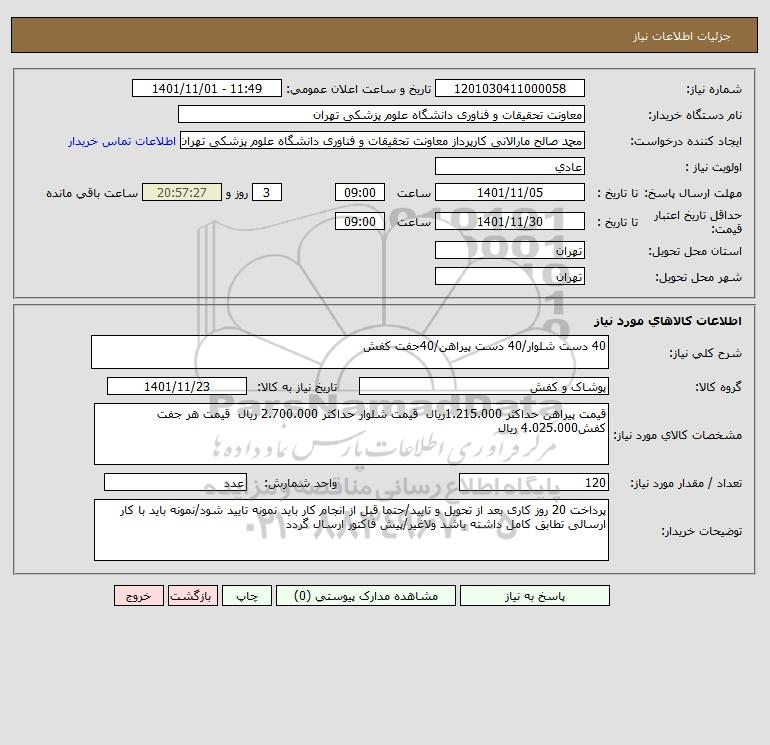This screenshot has height=745, width=770.
Task: Click the نام دستگاه خریدار field
Action: (x=381, y=114)
